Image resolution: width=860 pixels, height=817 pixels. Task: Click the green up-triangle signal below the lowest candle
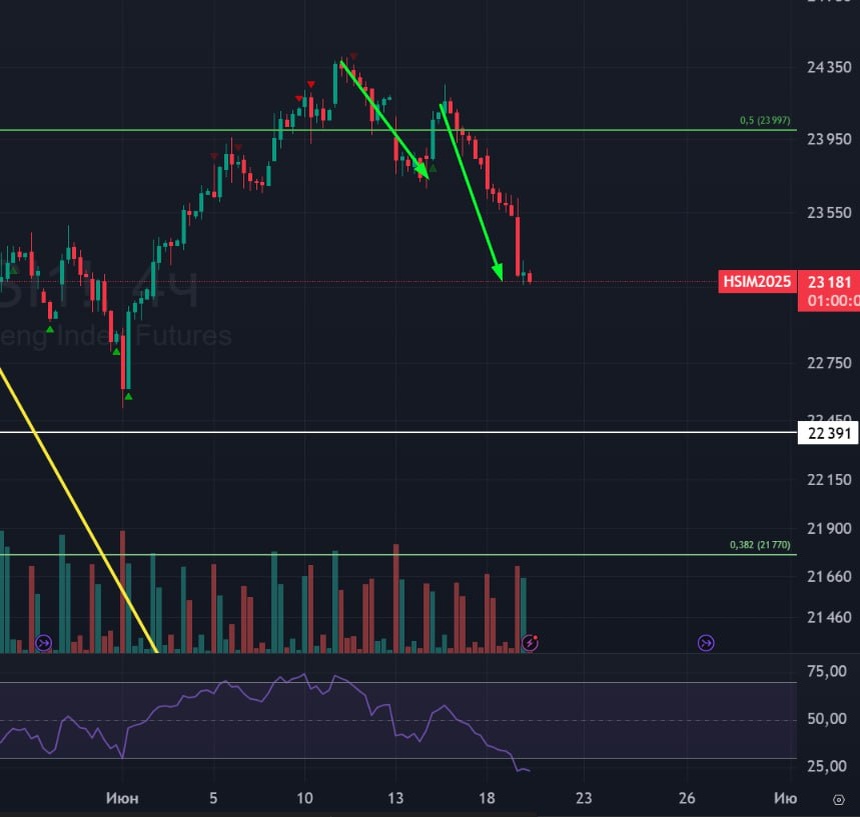pyautogui.click(x=128, y=396)
